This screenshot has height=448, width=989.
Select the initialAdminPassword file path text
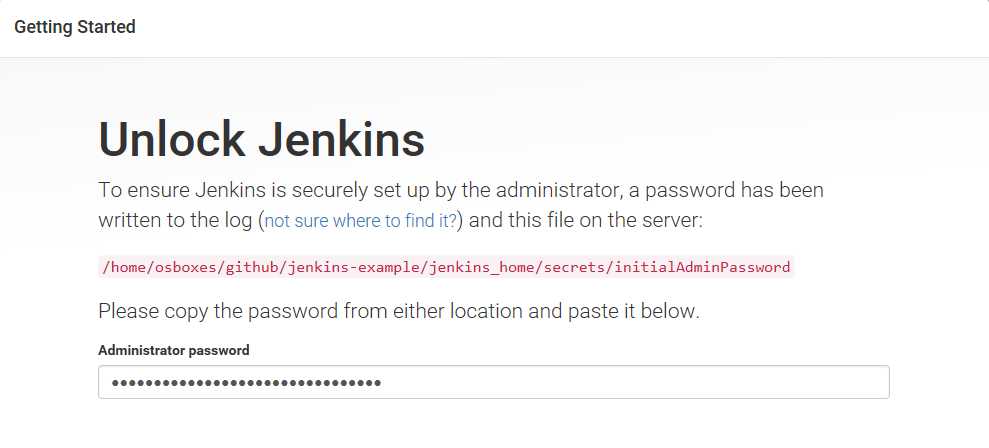pyautogui.click(x=446, y=267)
